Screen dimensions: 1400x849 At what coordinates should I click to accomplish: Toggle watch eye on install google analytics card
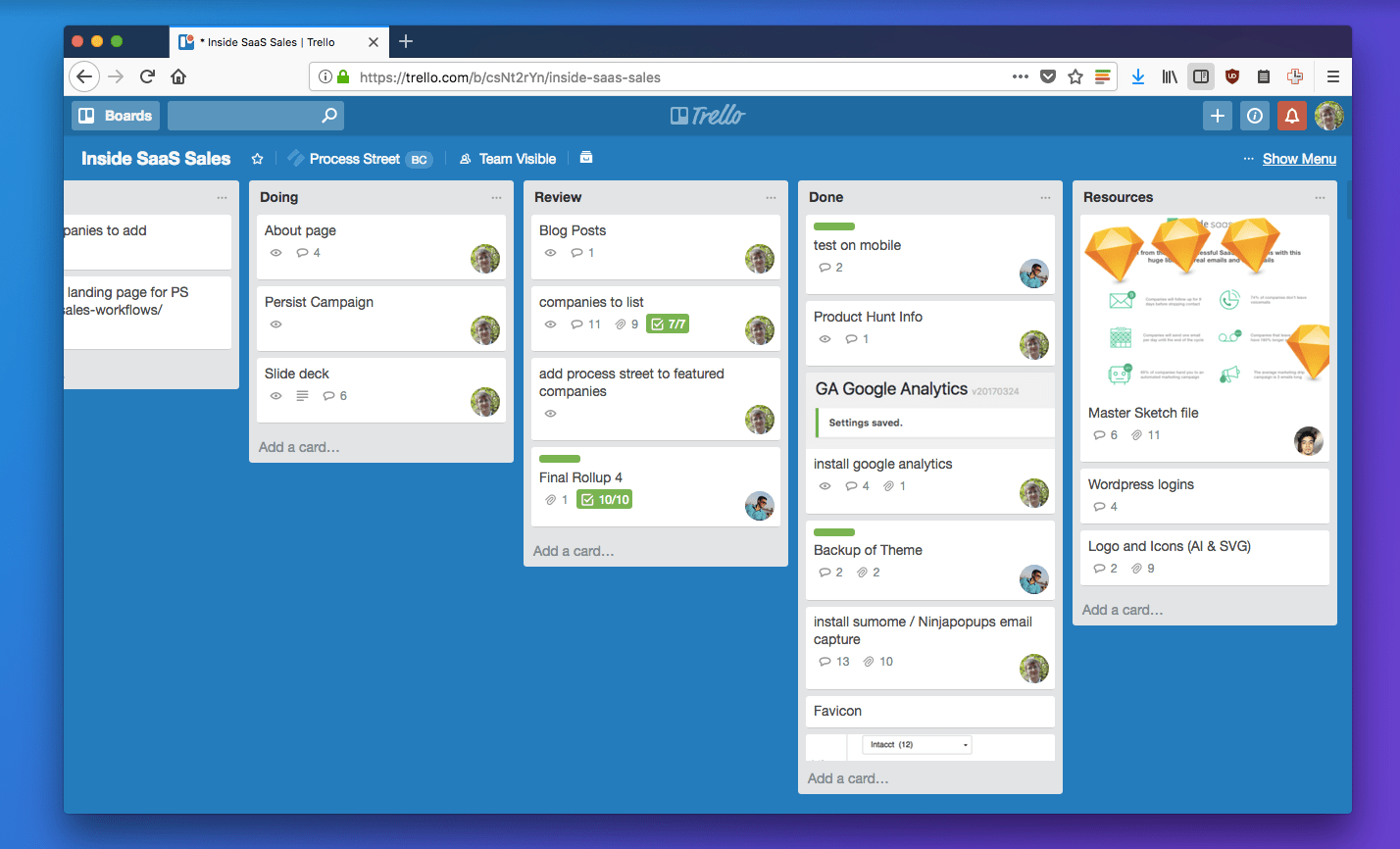click(x=825, y=486)
